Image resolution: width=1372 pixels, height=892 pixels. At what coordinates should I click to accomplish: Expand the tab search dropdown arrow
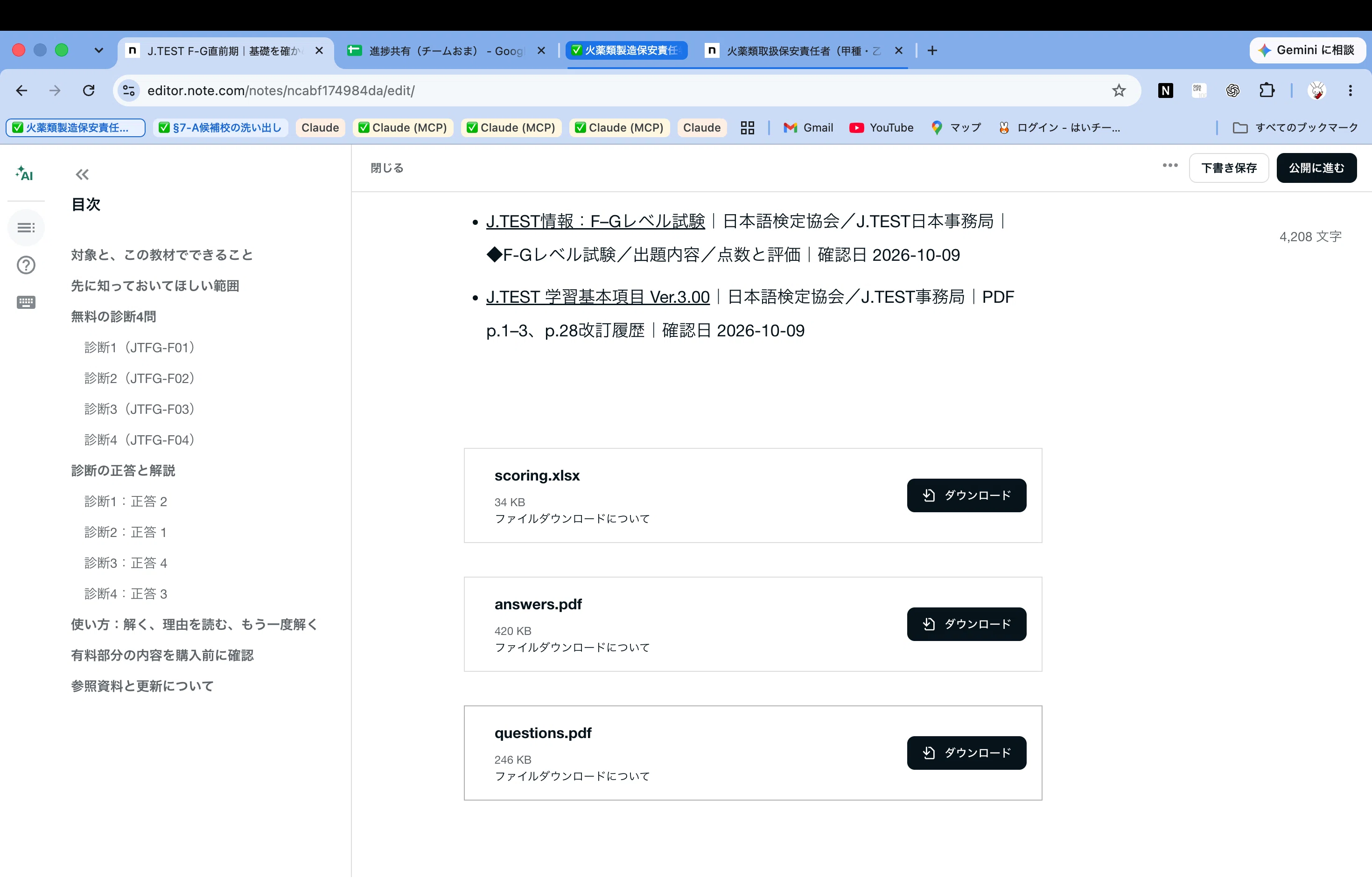coord(98,51)
